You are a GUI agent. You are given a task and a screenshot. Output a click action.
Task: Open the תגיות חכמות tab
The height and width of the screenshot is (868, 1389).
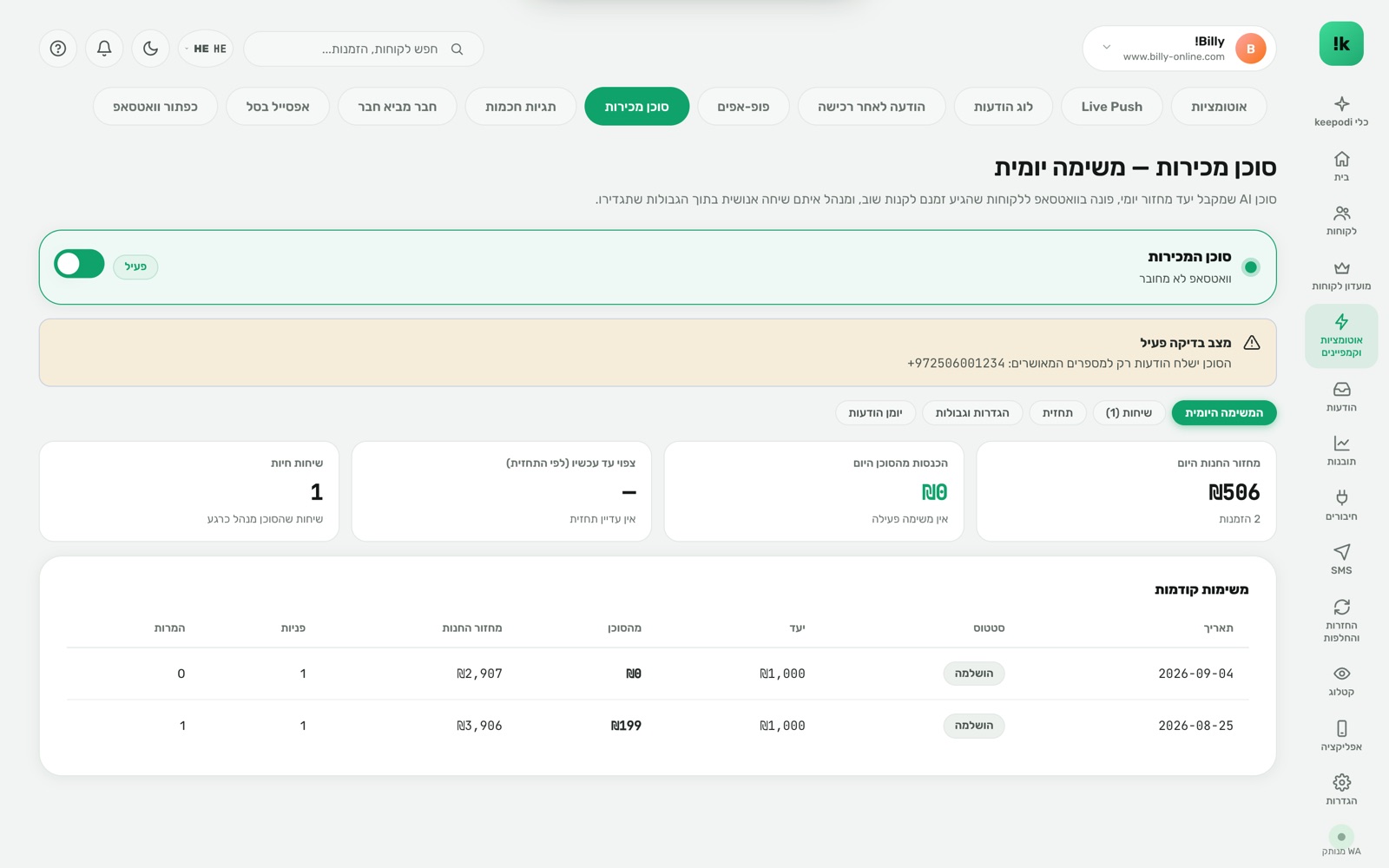[520, 107]
